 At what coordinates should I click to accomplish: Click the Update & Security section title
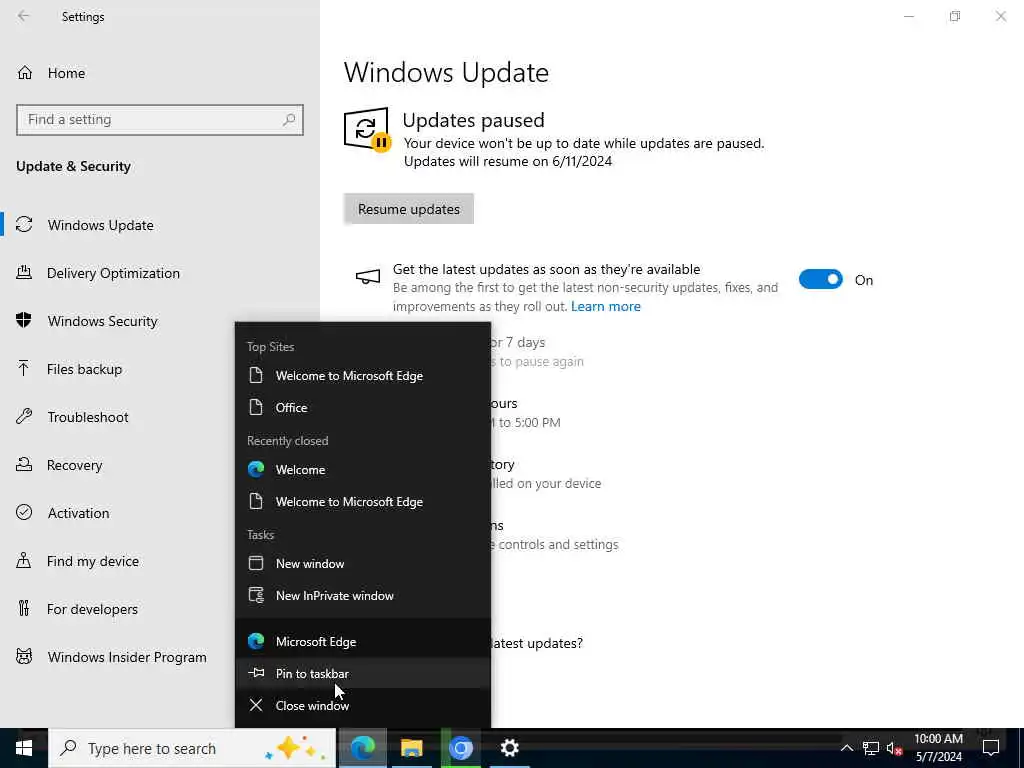pyautogui.click(x=73, y=167)
